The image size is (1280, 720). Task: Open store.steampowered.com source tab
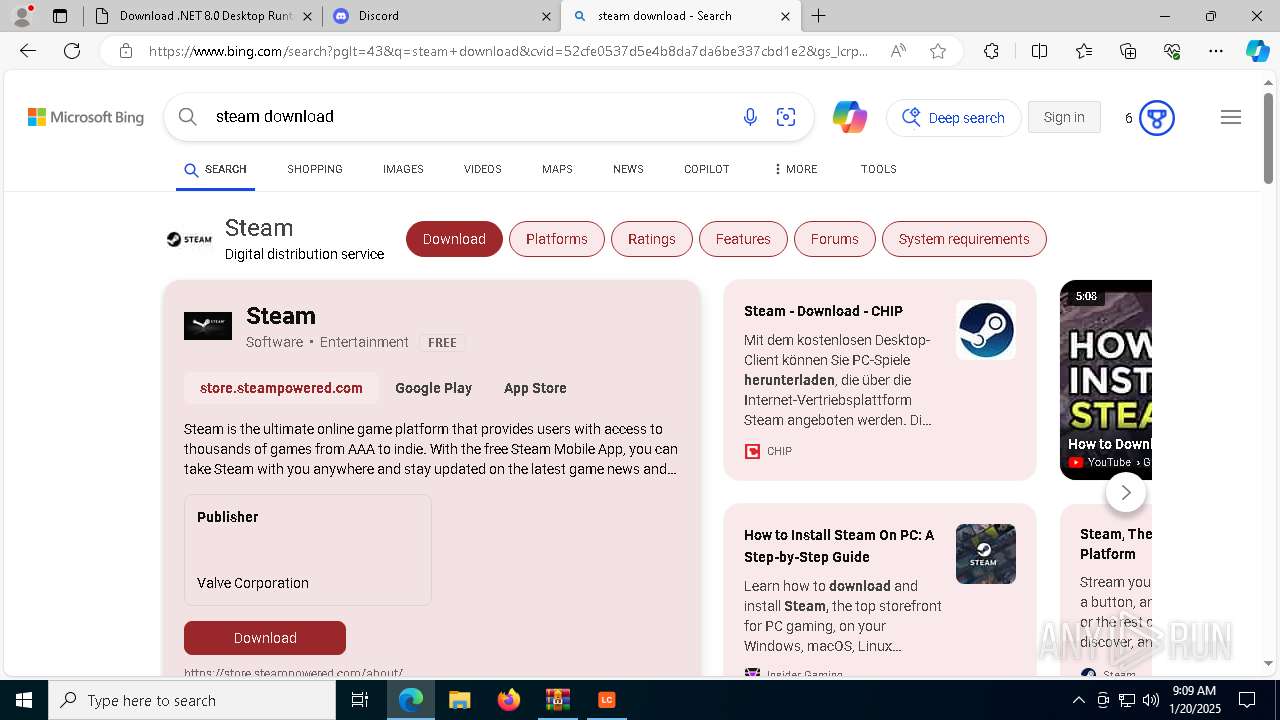281,388
